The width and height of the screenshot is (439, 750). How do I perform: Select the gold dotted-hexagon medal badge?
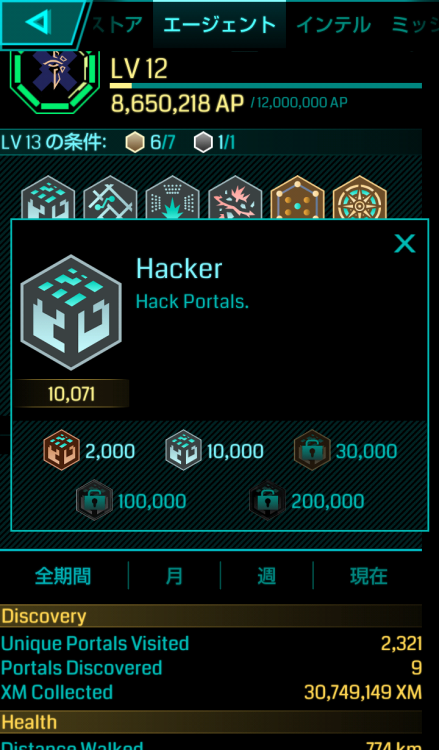tap(297, 199)
